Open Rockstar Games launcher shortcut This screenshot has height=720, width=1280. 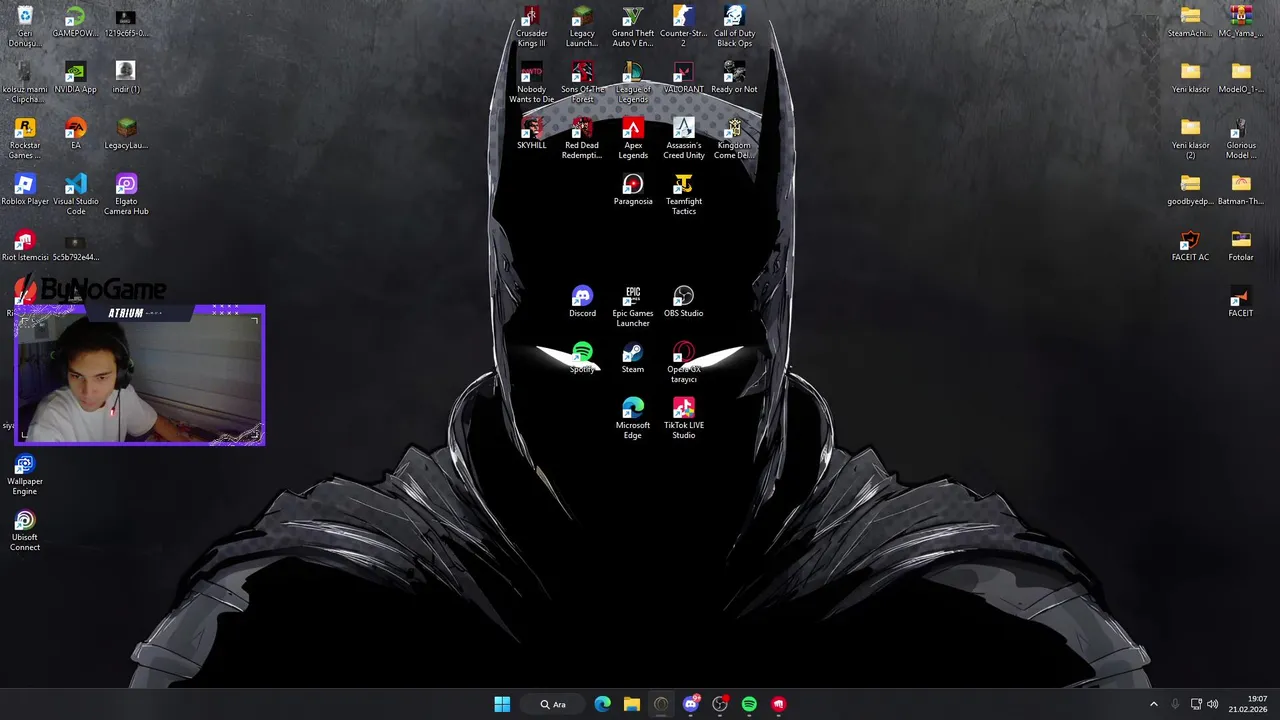(x=25, y=138)
